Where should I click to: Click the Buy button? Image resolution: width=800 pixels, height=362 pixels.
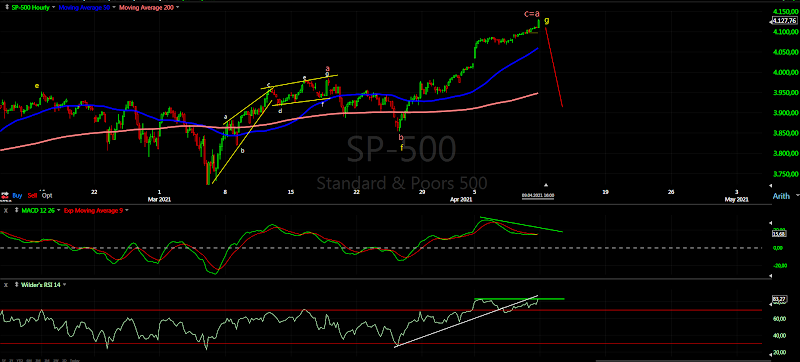[17, 195]
